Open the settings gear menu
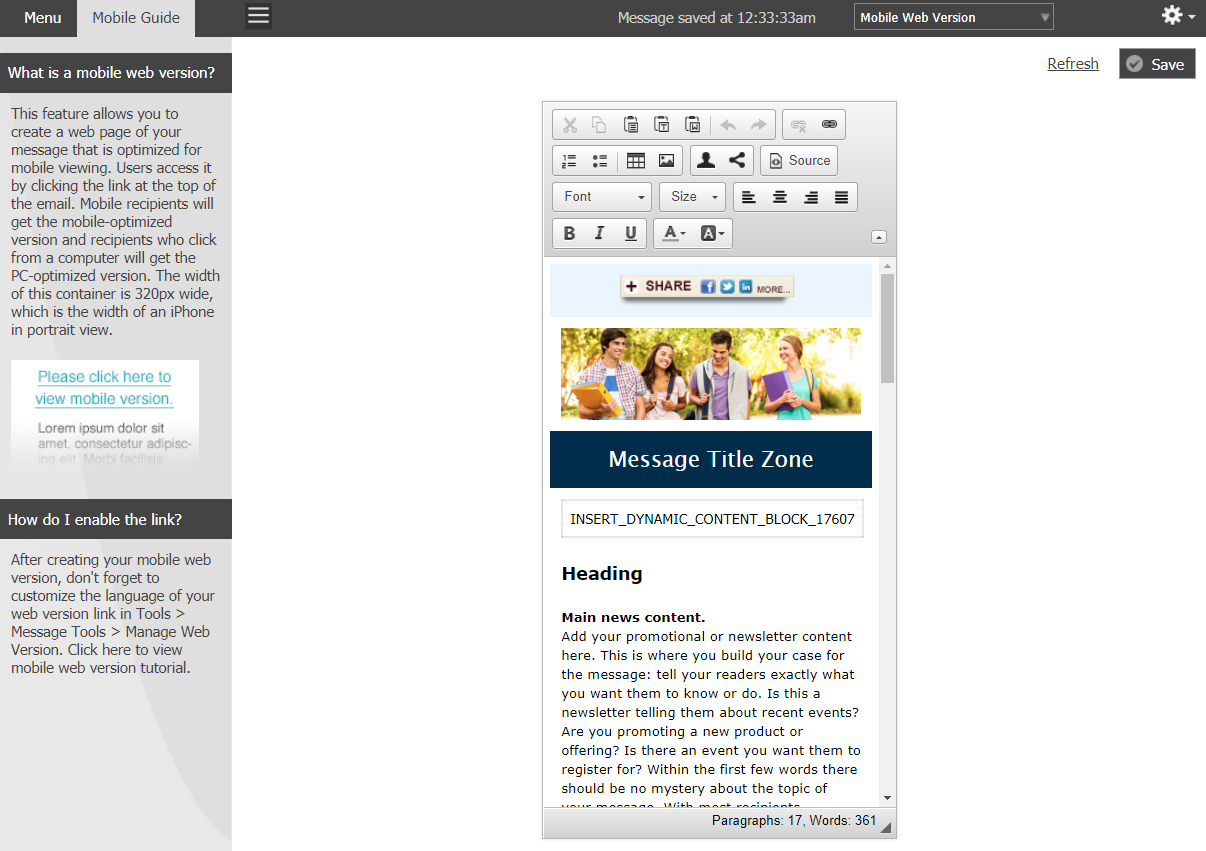Viewport: 1206px width, 851px height. point(1178,16)
